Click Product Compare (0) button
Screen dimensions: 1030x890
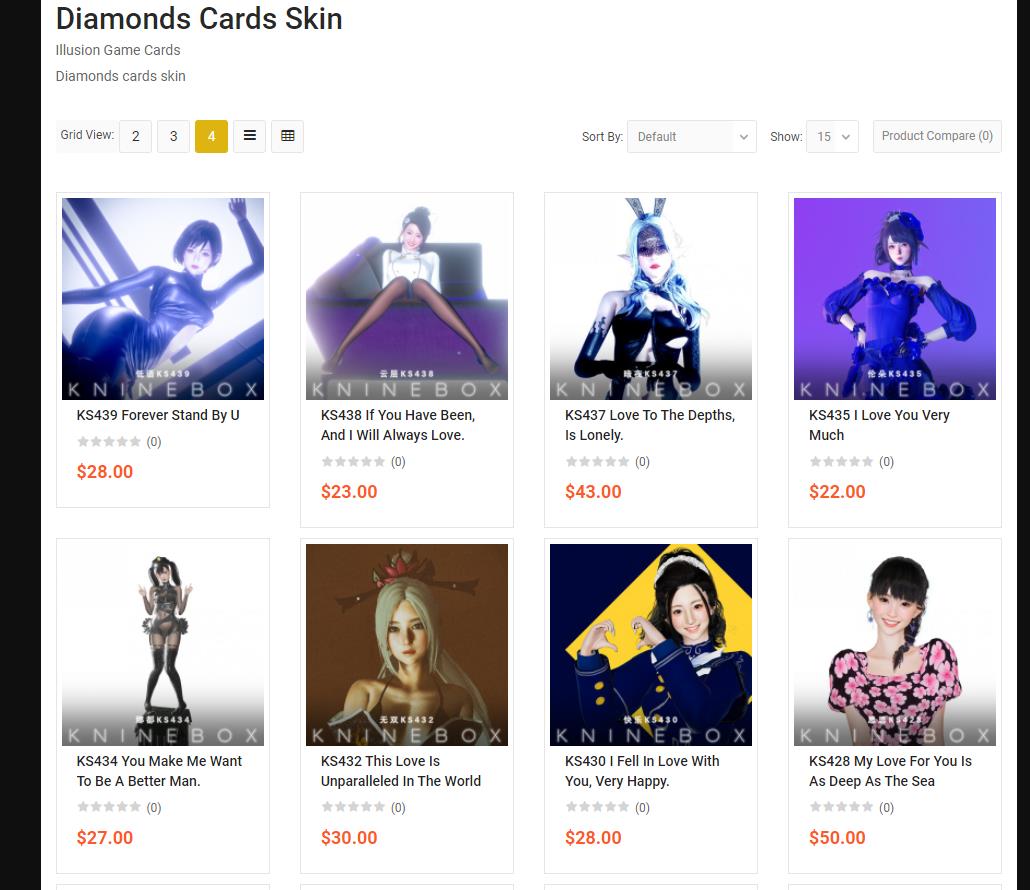tap(937, 136)
